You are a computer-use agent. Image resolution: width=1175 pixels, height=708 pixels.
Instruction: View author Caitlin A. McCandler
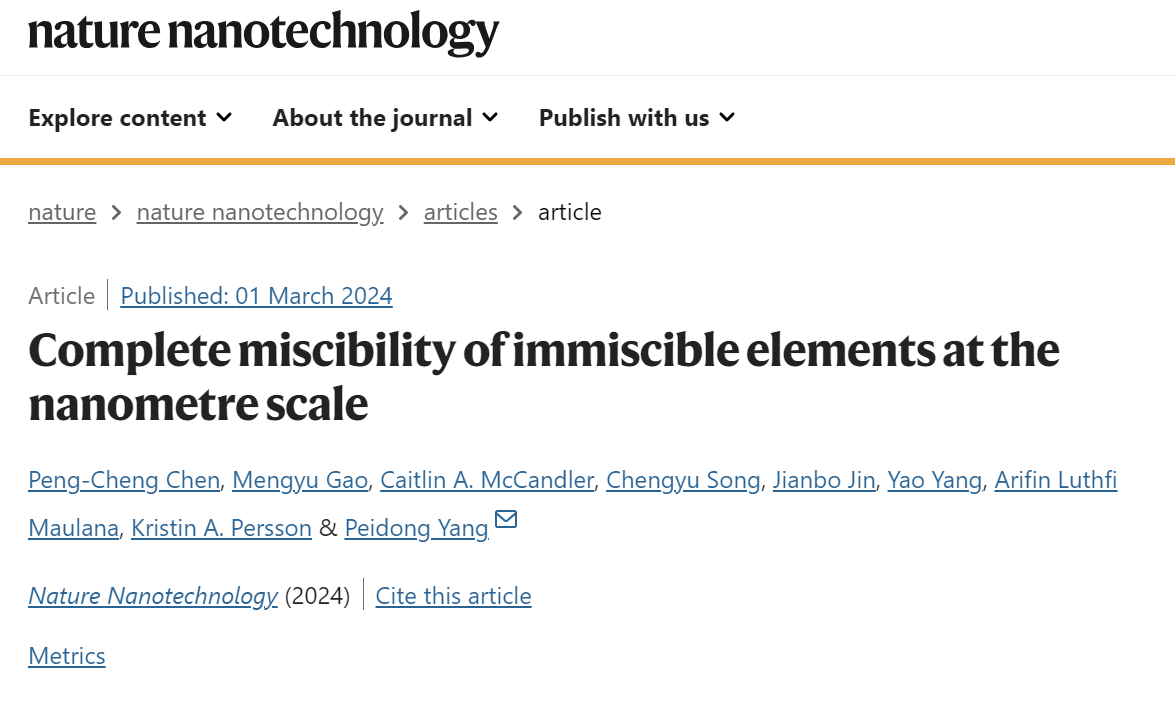487,479
